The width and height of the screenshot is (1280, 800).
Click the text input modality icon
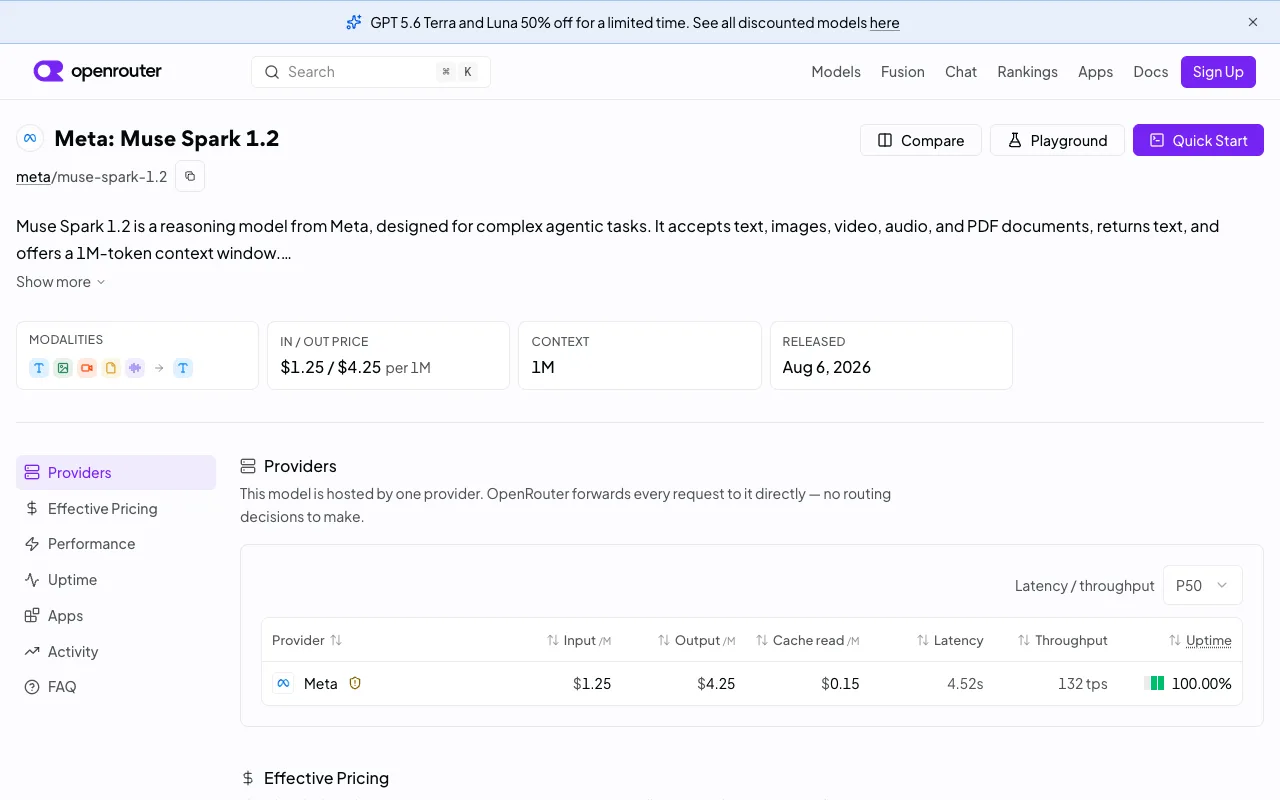39,368
